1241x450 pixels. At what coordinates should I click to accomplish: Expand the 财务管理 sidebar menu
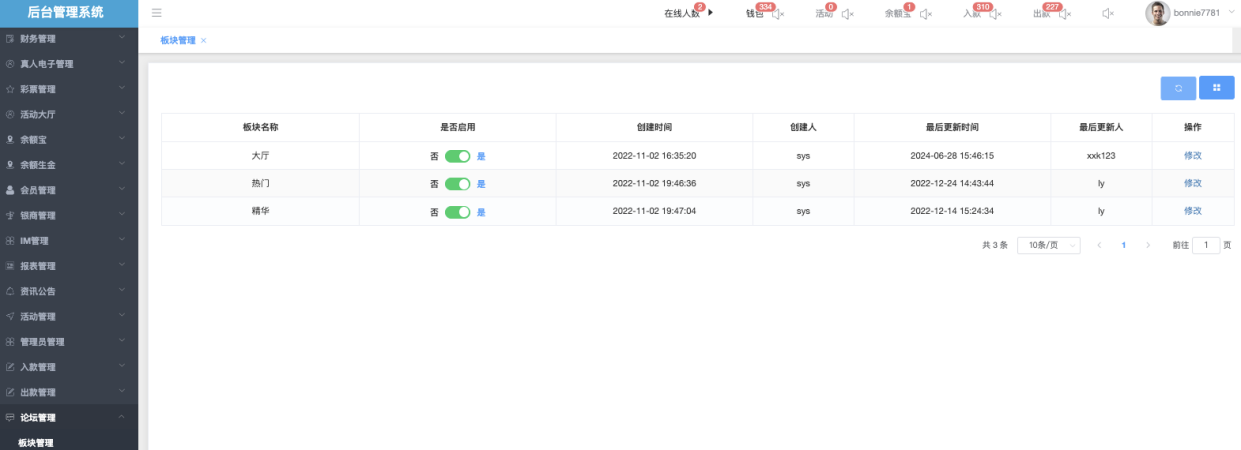(69, 39)
